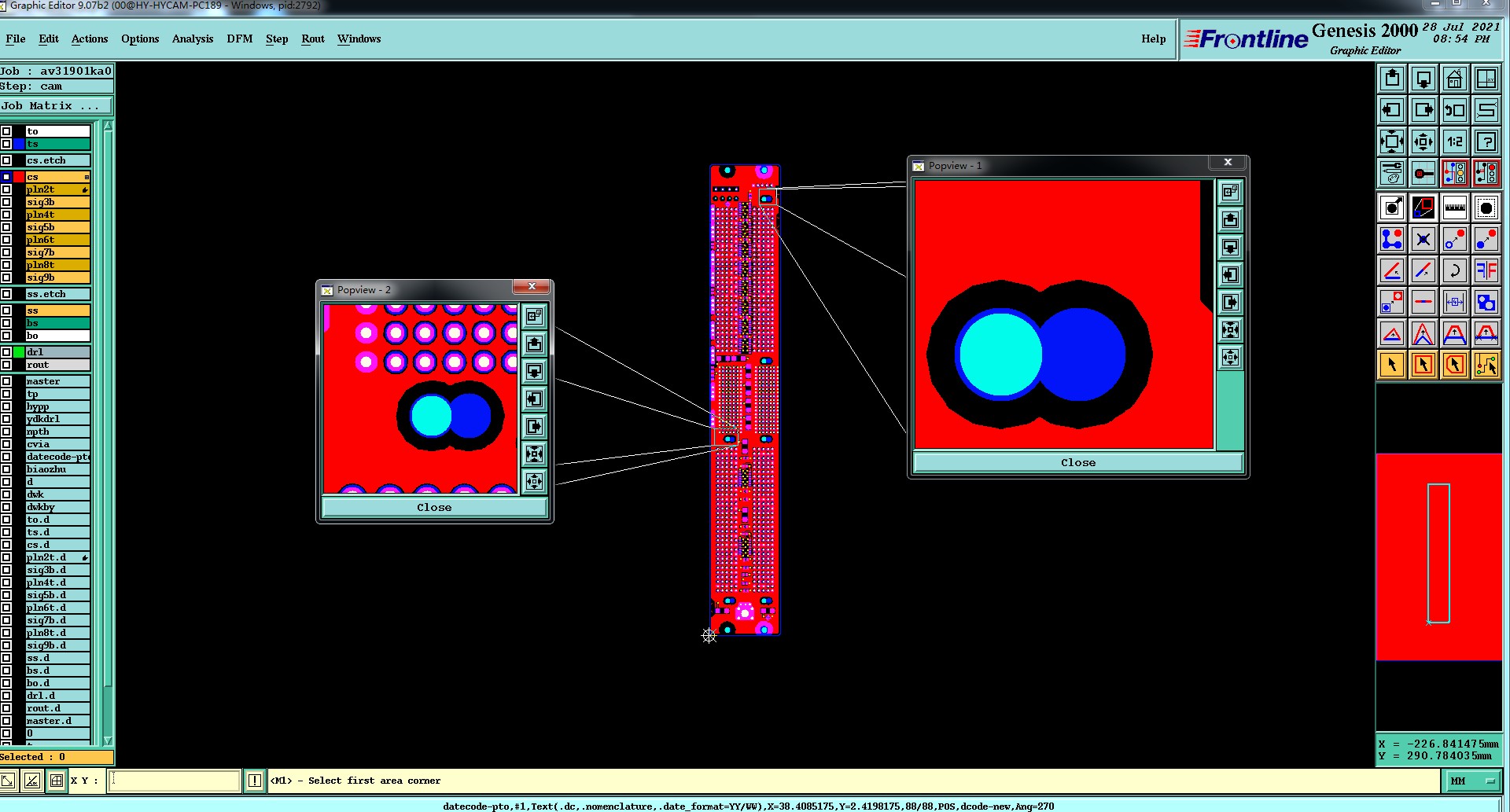Toggle the checkbox for layer to
The image size is (1510, 812).
6,131
